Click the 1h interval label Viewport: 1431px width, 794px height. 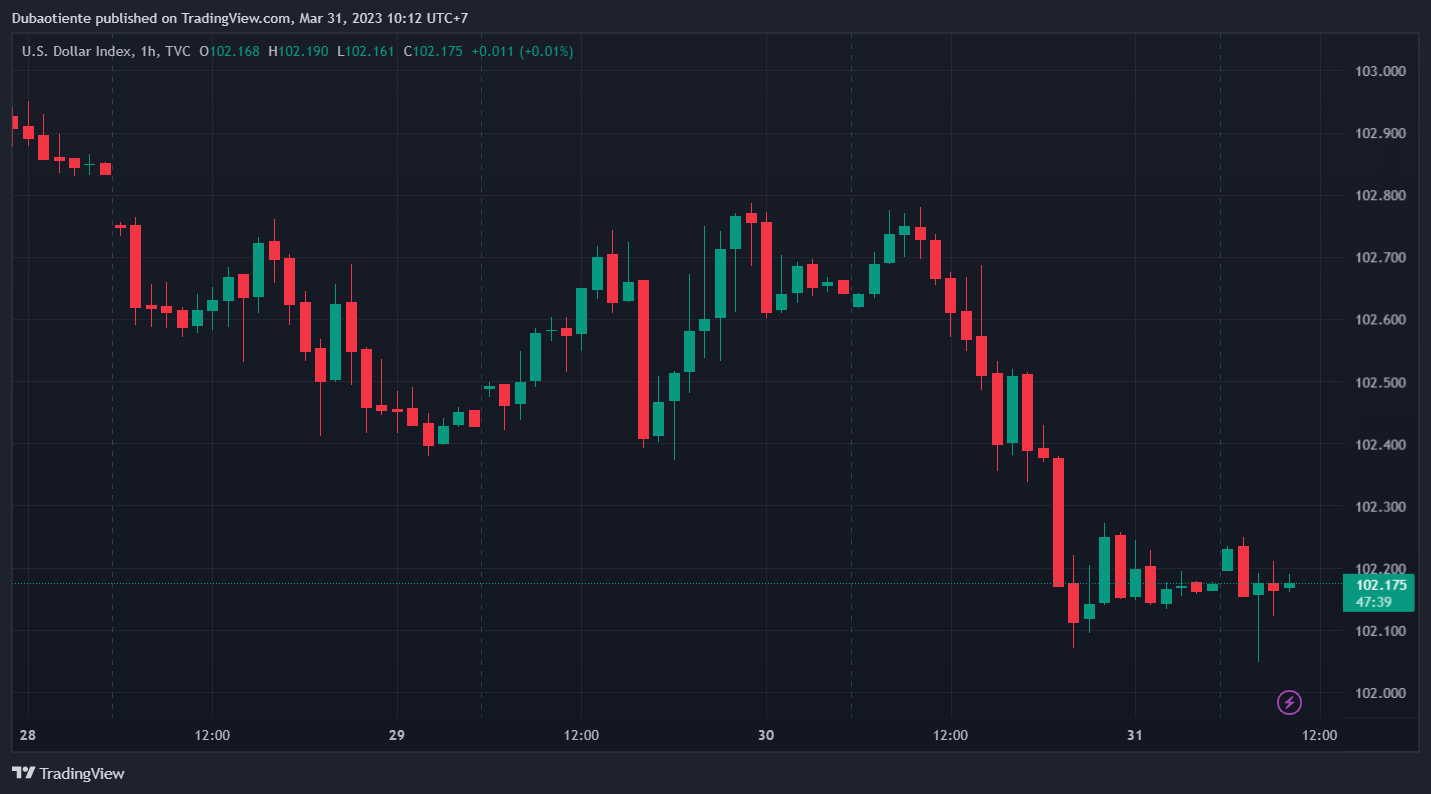point(147,51)
